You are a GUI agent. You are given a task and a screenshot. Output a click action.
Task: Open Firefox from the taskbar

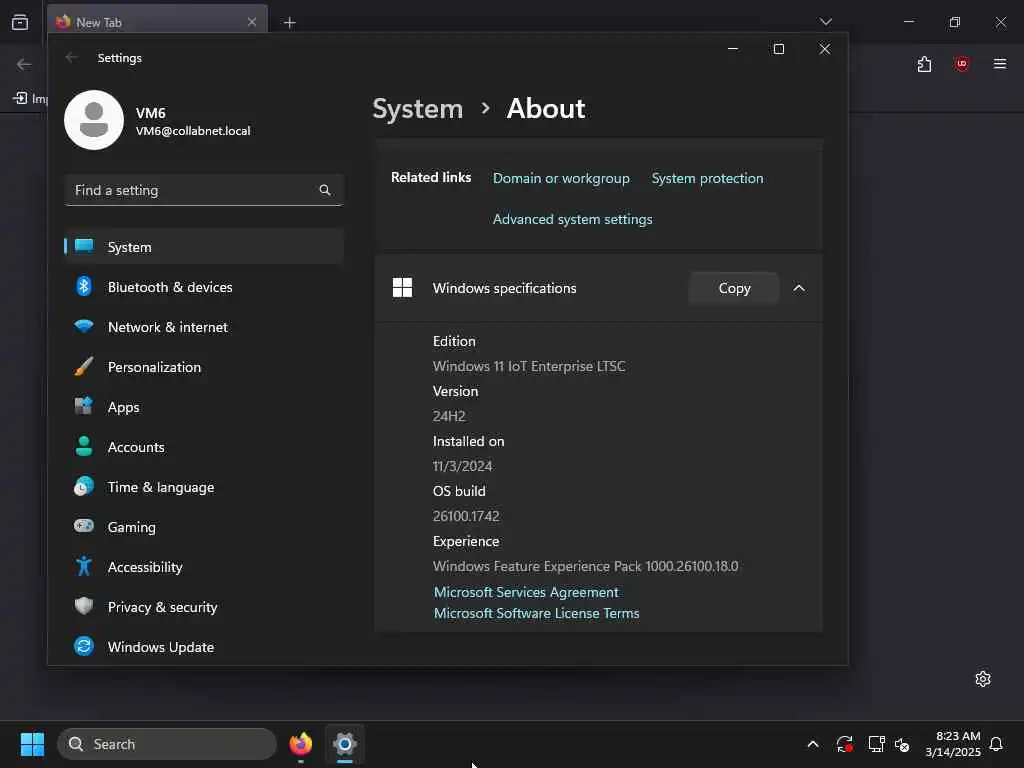point(300,744)
